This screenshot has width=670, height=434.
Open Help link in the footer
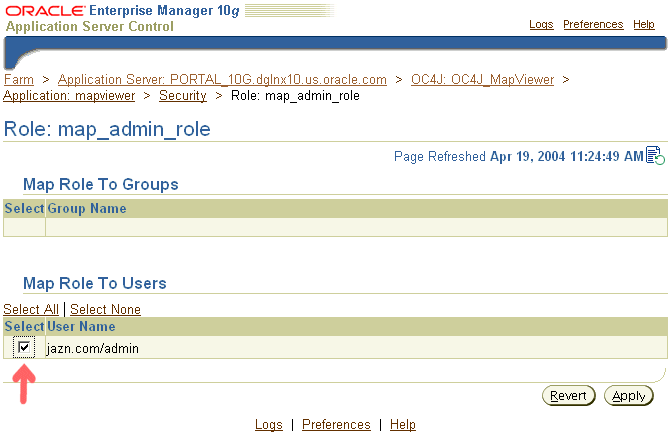403,425
